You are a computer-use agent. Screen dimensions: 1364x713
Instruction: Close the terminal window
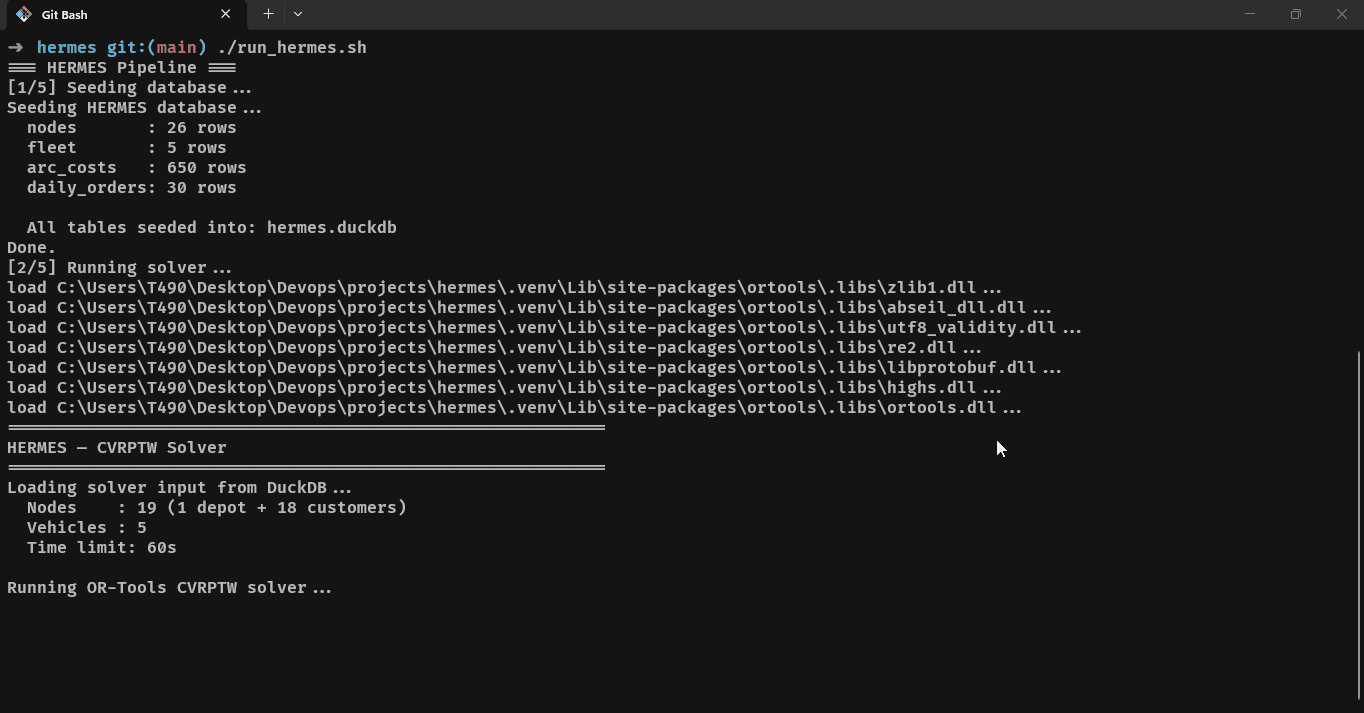click(1341, 14)
